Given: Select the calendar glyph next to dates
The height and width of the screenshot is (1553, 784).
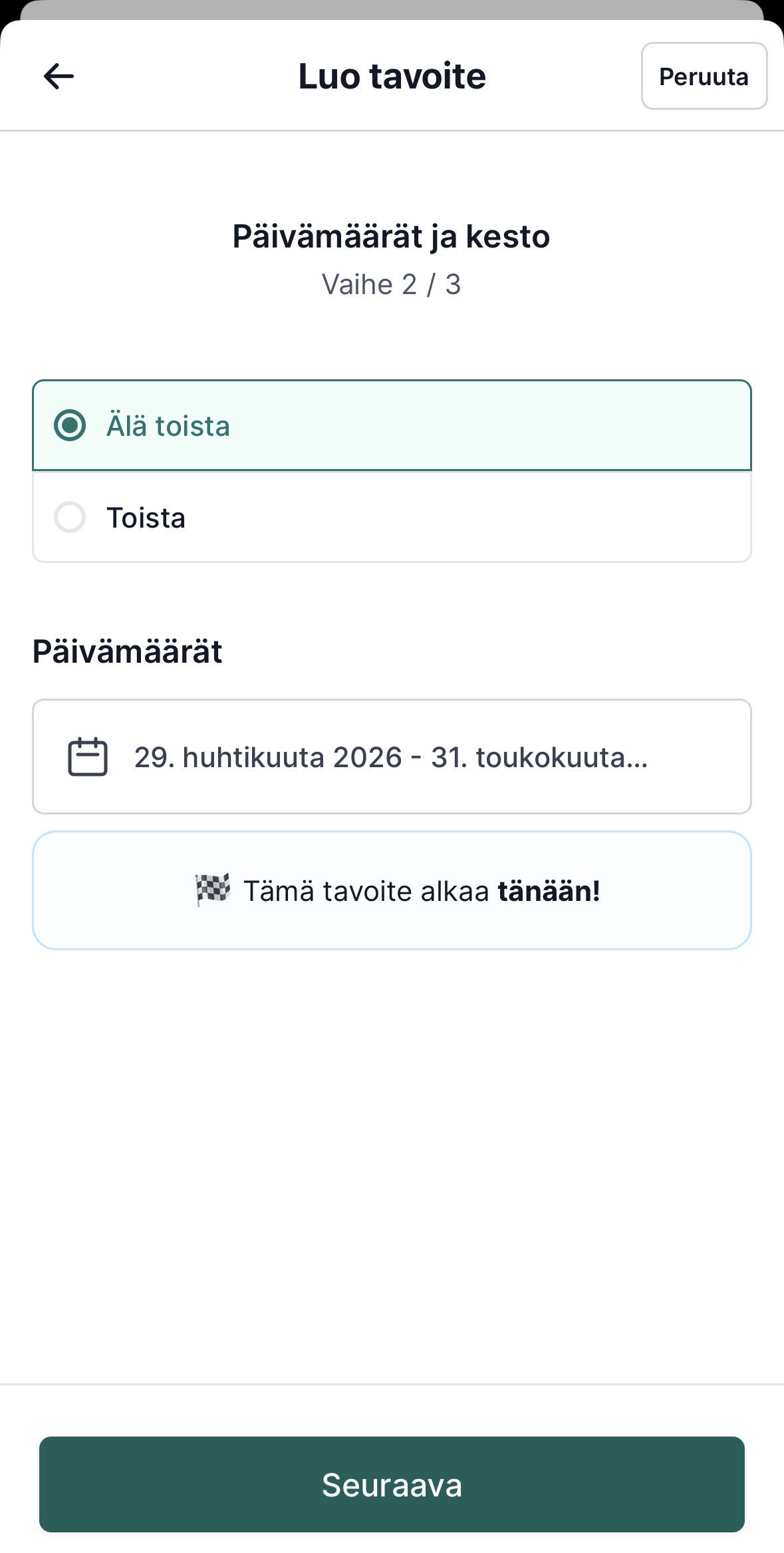Looking at the screenshot, I should [x=87, y=757].
